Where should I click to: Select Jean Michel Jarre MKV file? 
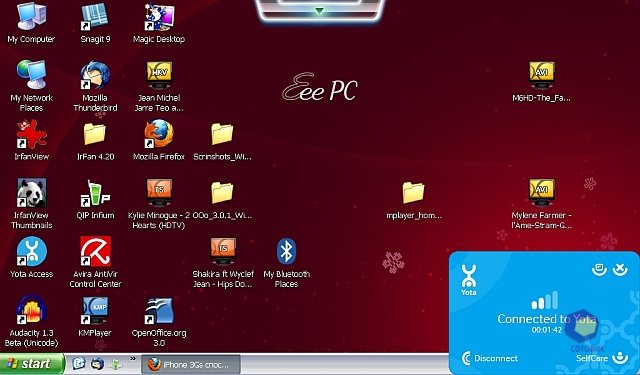coord(159,86)
